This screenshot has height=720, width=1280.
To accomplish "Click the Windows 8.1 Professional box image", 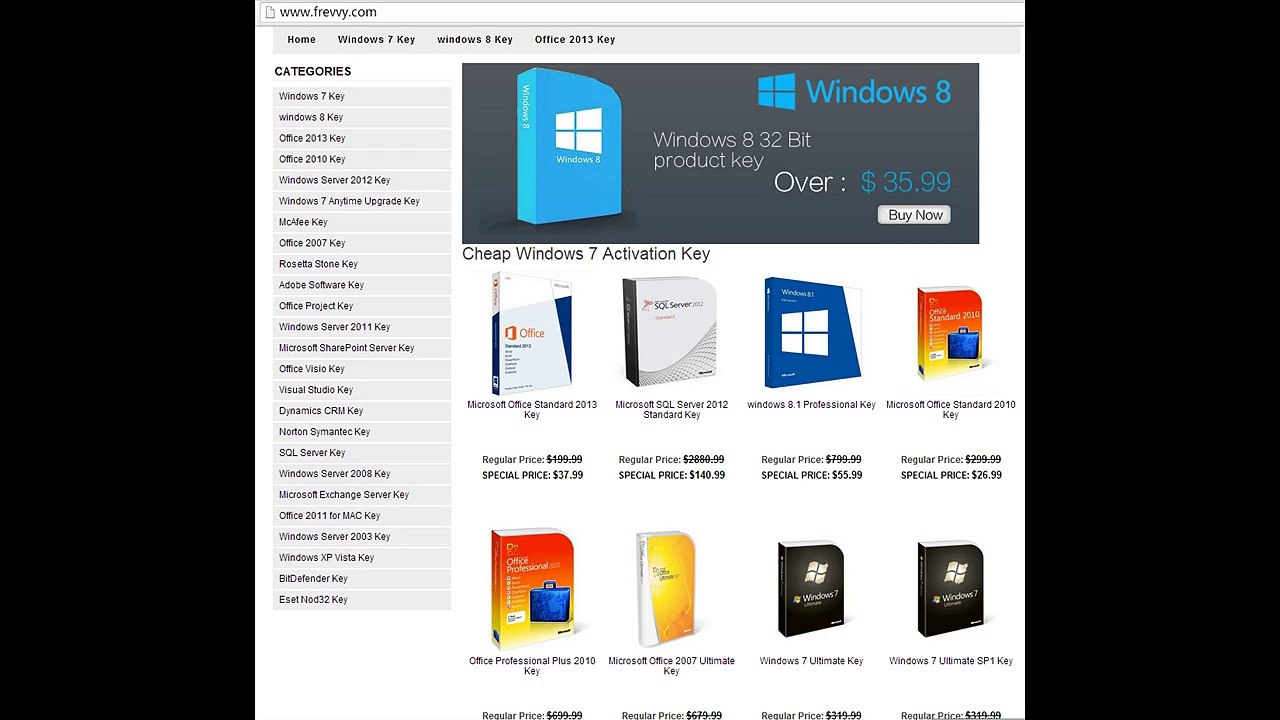I will (812, 333).
